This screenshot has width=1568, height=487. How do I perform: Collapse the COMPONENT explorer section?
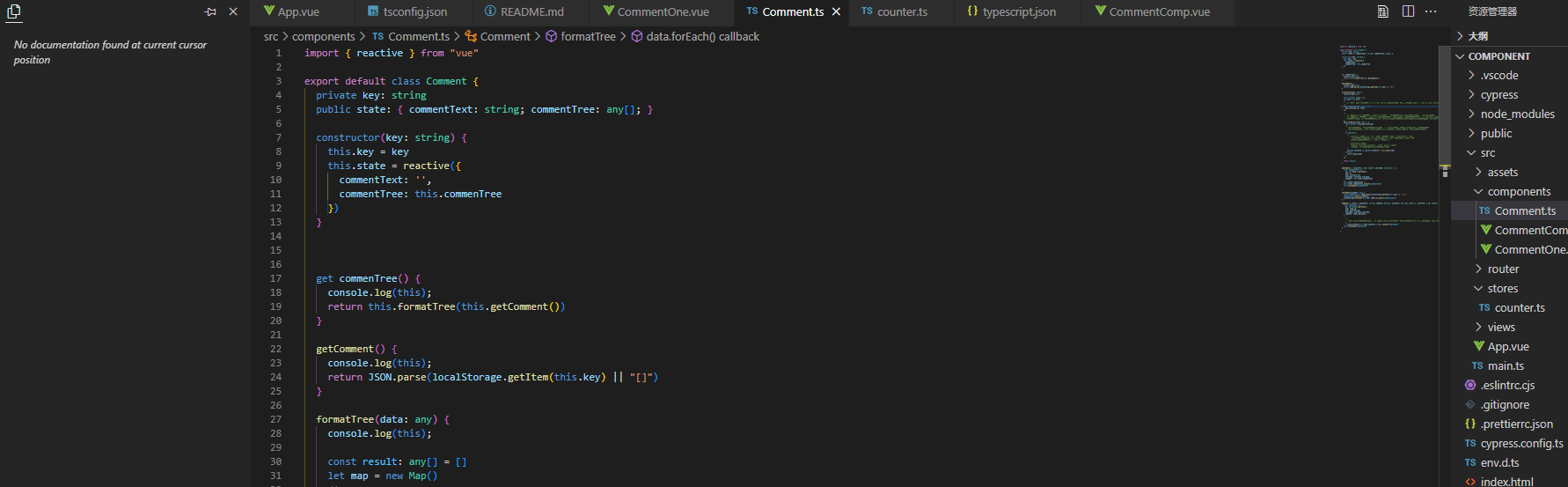pos(1498,56)
